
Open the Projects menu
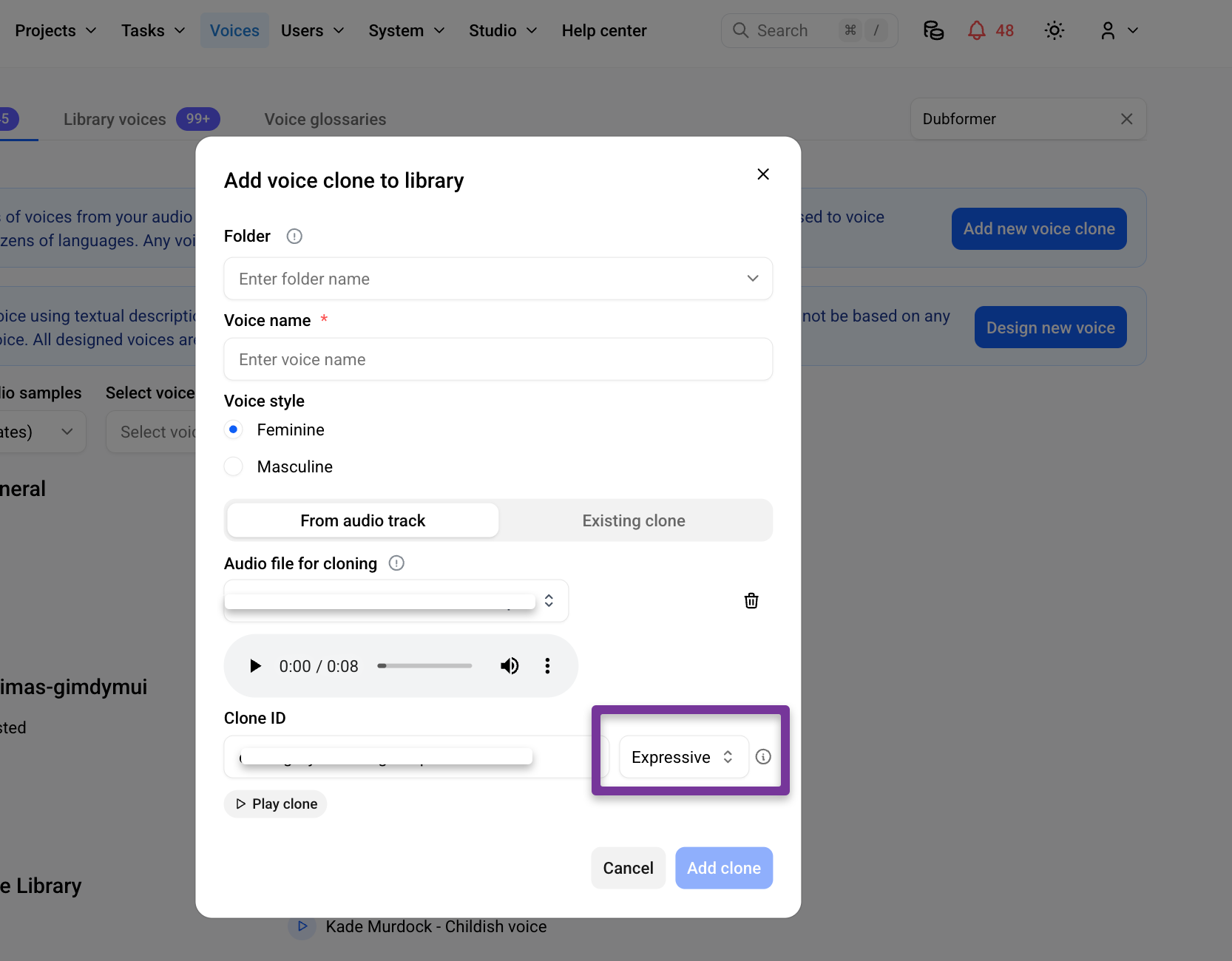(55, 30)
